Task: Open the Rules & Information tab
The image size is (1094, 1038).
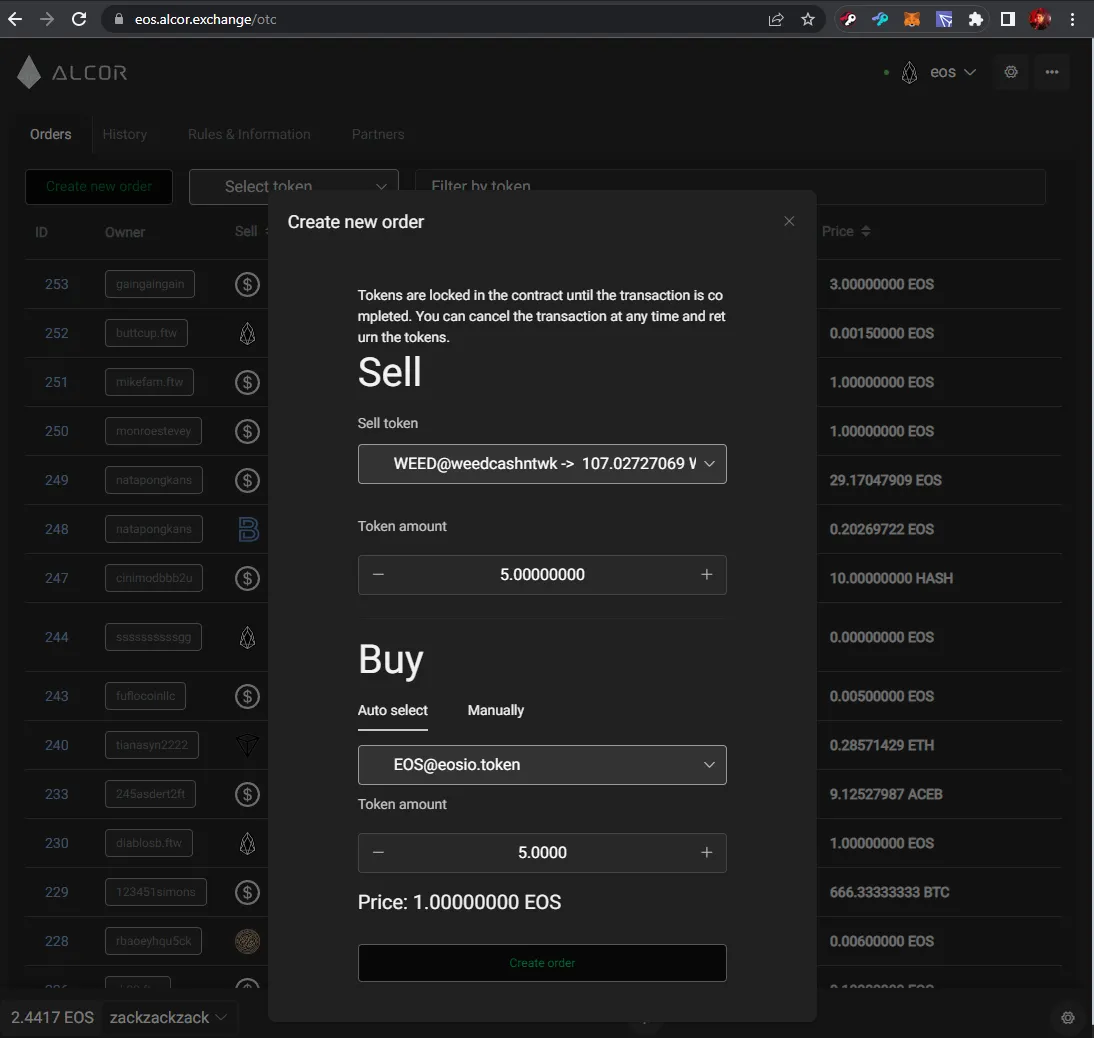Action: [249, 134]
